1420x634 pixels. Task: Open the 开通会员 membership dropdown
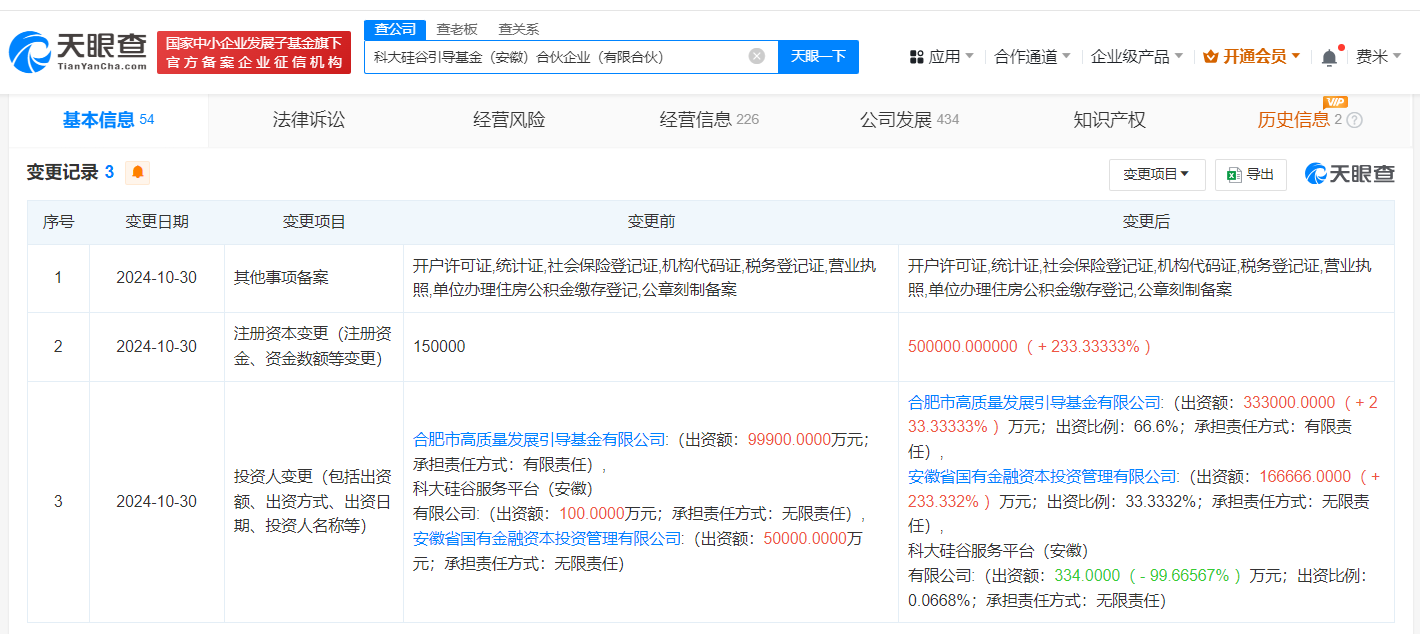(1252, 57)
